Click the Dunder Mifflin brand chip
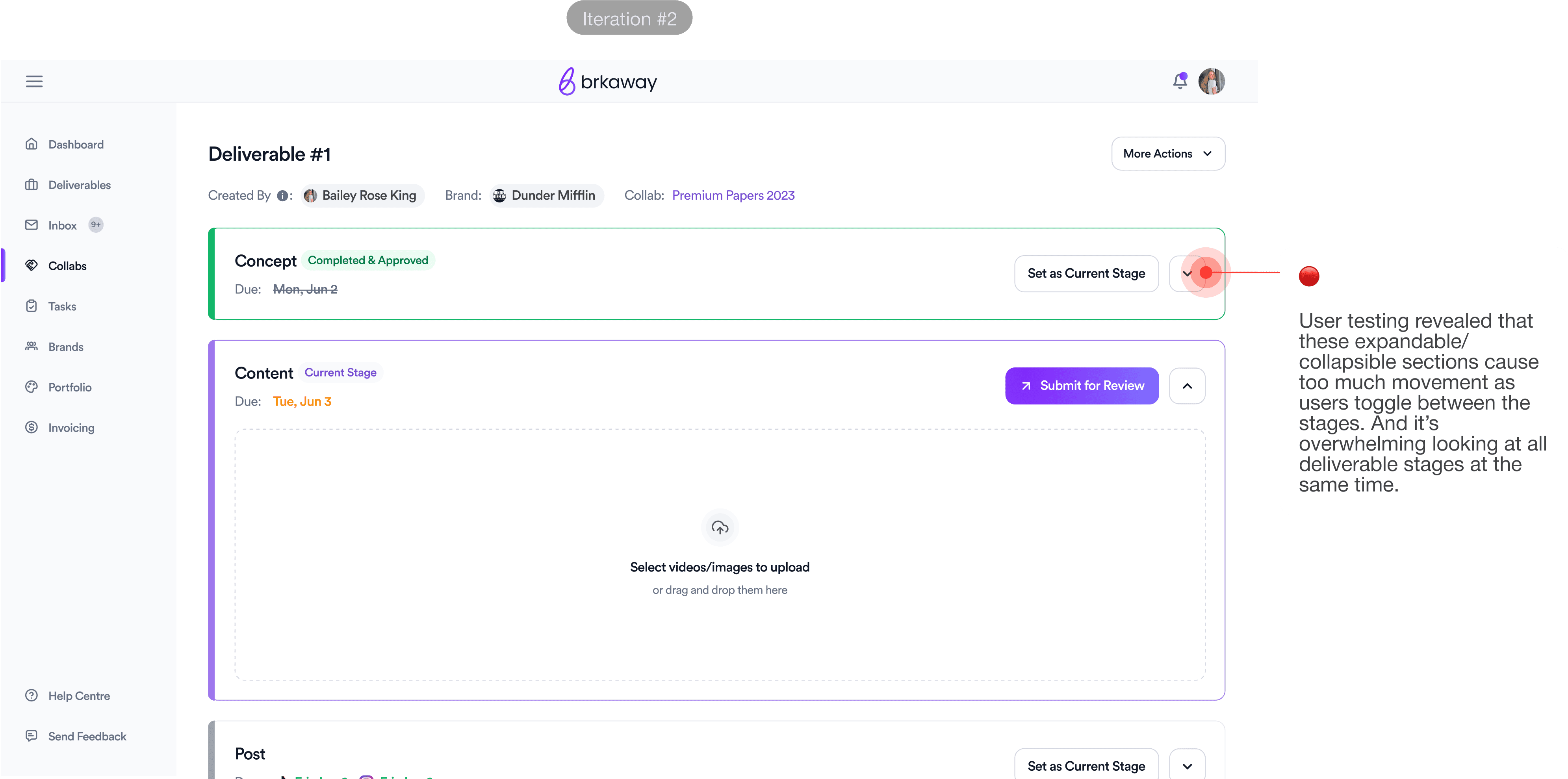1568x779 pixels. pyautogui.click(x=547, y=195)
